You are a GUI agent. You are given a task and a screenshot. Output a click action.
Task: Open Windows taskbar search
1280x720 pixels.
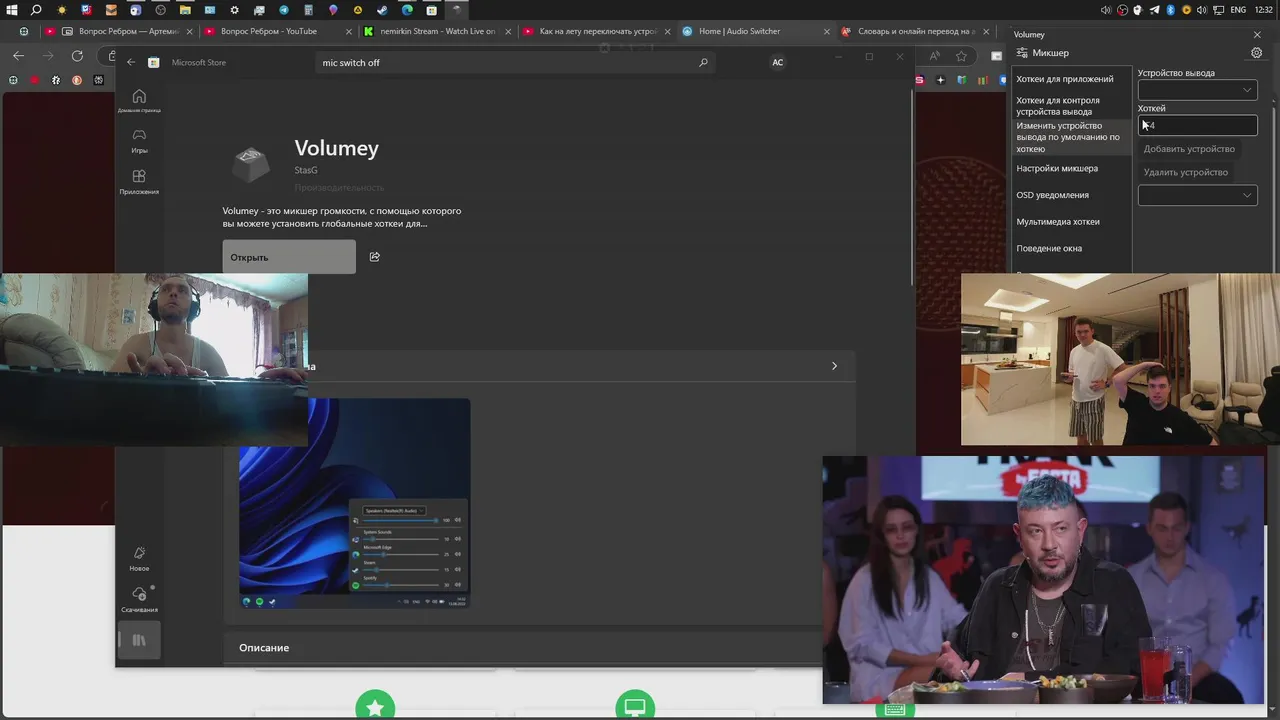37,10
